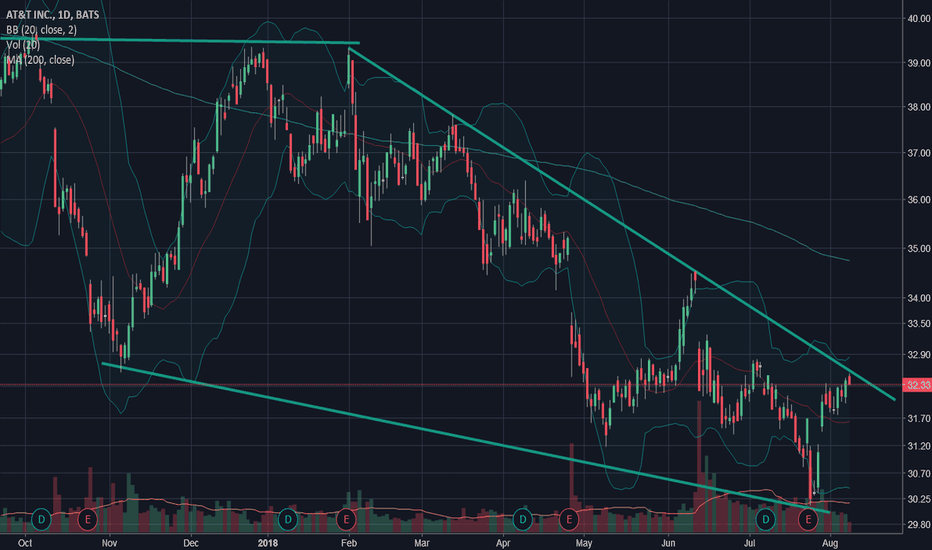Screen dimensions: 932x550
Task: Click the July dividend D marker
Action: click(x=766, y=519)
